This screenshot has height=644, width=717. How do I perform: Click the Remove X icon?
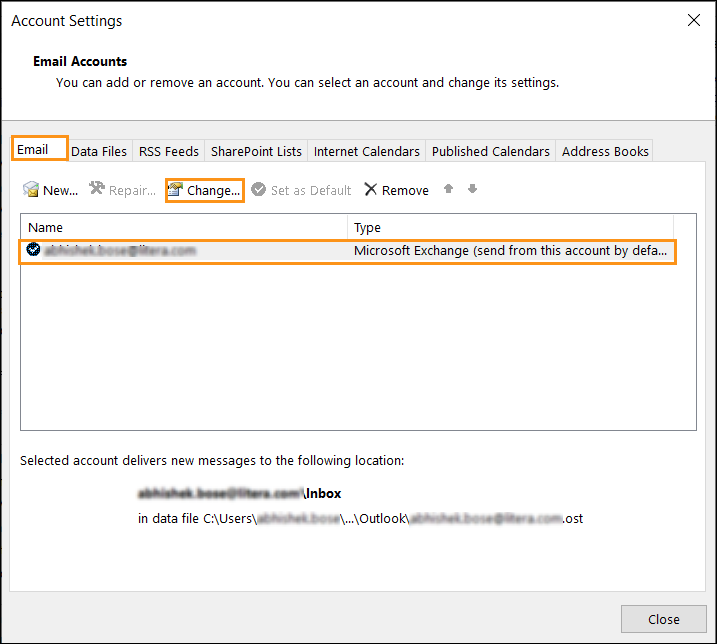(x=370, y=189)
